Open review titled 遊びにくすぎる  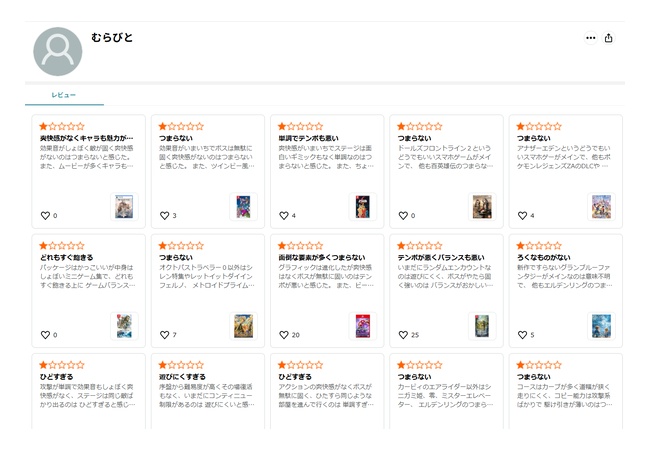[x=182, y=377]
